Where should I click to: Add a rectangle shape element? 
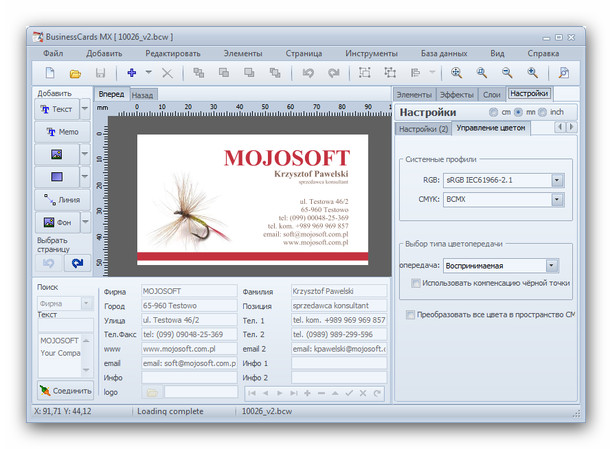tap(56, 177)
